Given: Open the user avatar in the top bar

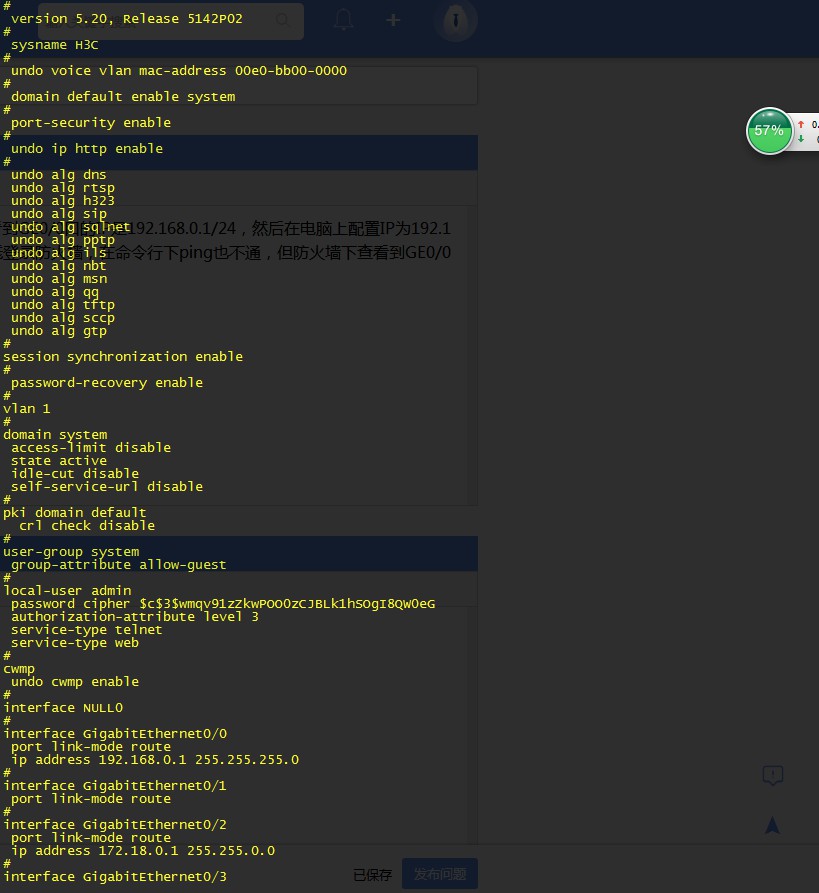Looking at the screenshot, I should click(x=455, y=21).
